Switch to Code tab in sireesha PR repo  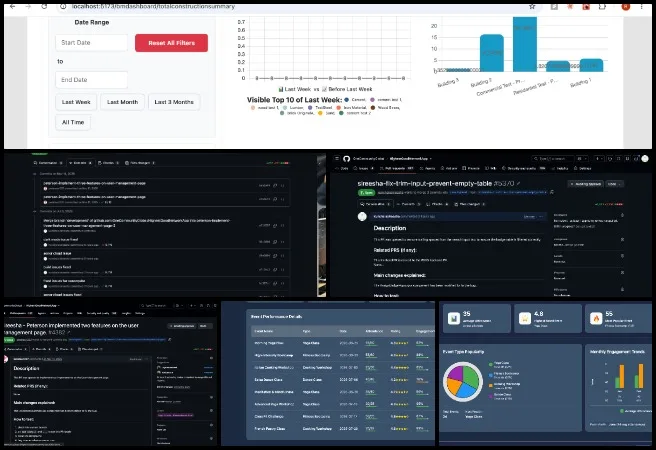(x=342, y=169)
